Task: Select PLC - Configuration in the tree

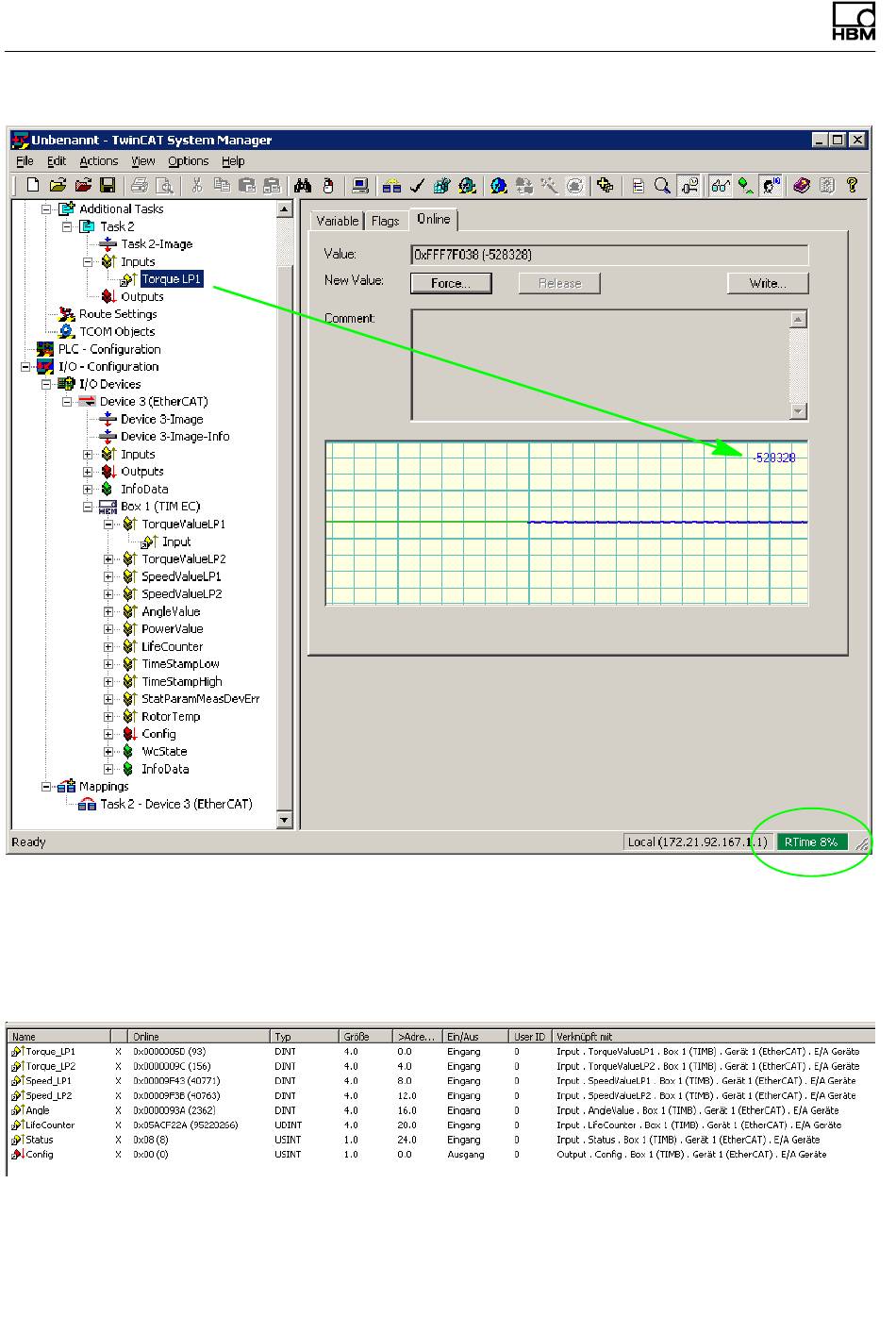Action: 109,349
